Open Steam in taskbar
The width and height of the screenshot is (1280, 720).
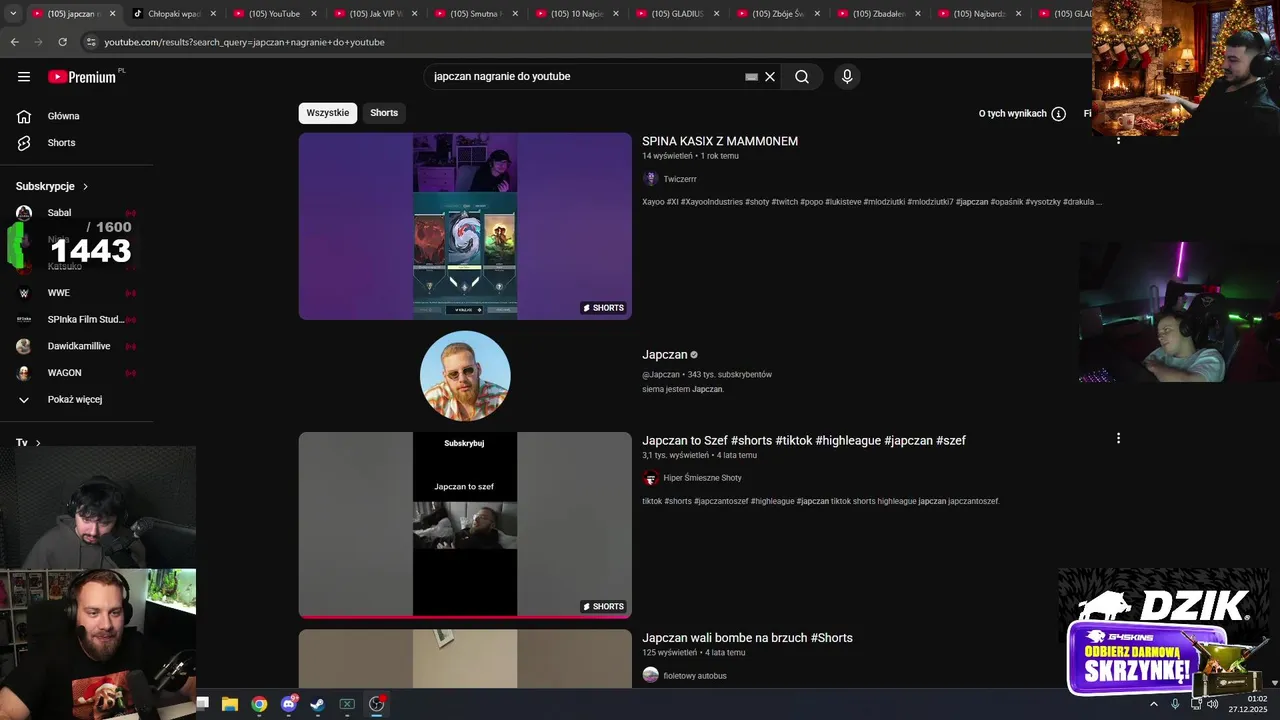[x=317, y=704]
